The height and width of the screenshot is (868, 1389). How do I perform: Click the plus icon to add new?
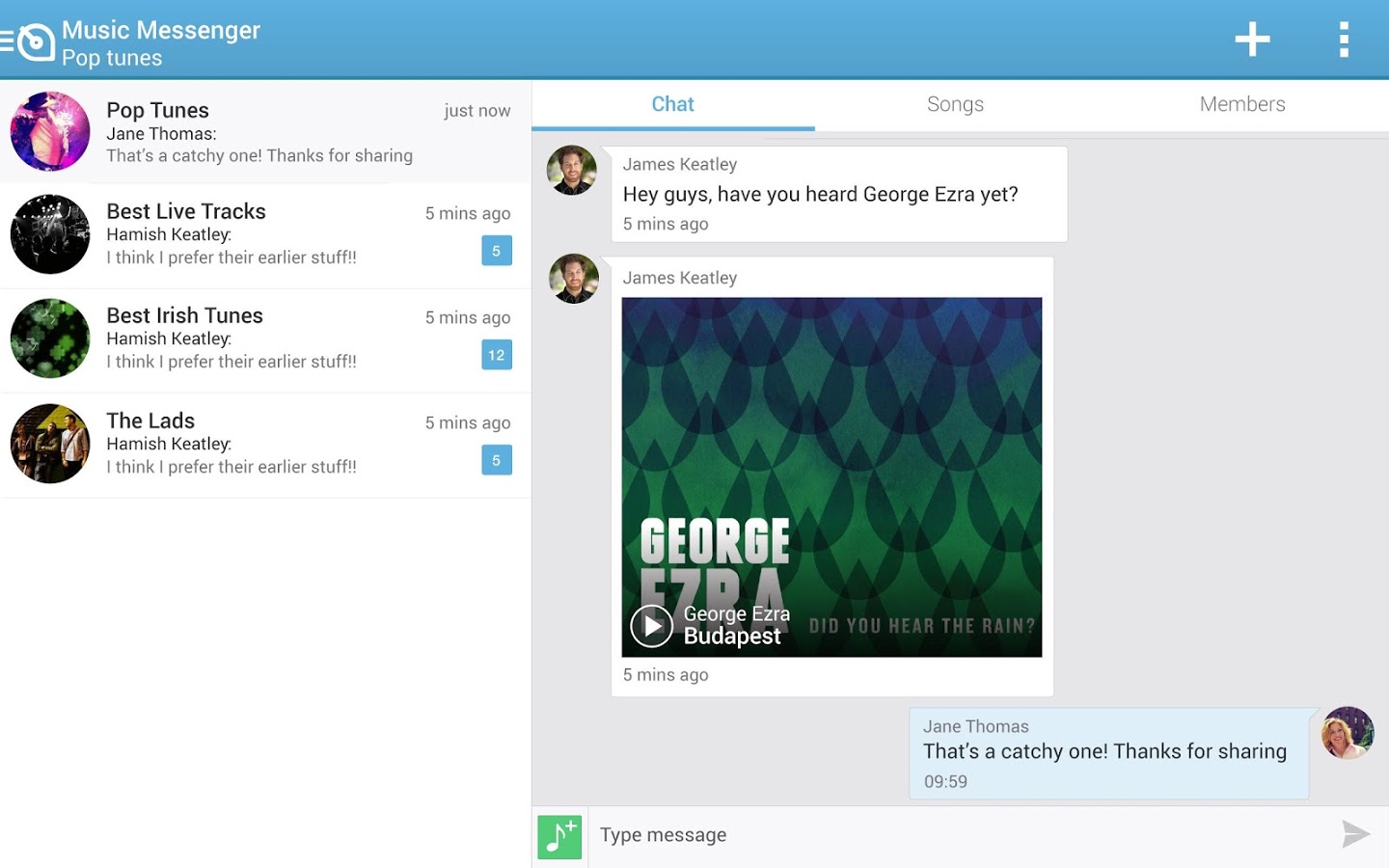1252,40
